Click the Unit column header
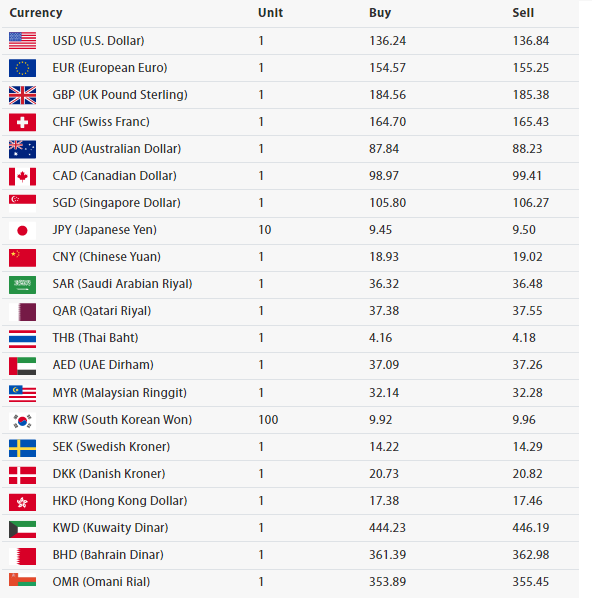 270,13
